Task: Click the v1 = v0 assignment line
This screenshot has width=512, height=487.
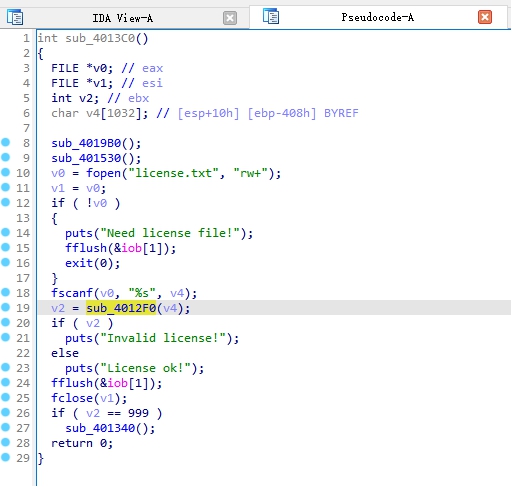Action: (79, 188)
